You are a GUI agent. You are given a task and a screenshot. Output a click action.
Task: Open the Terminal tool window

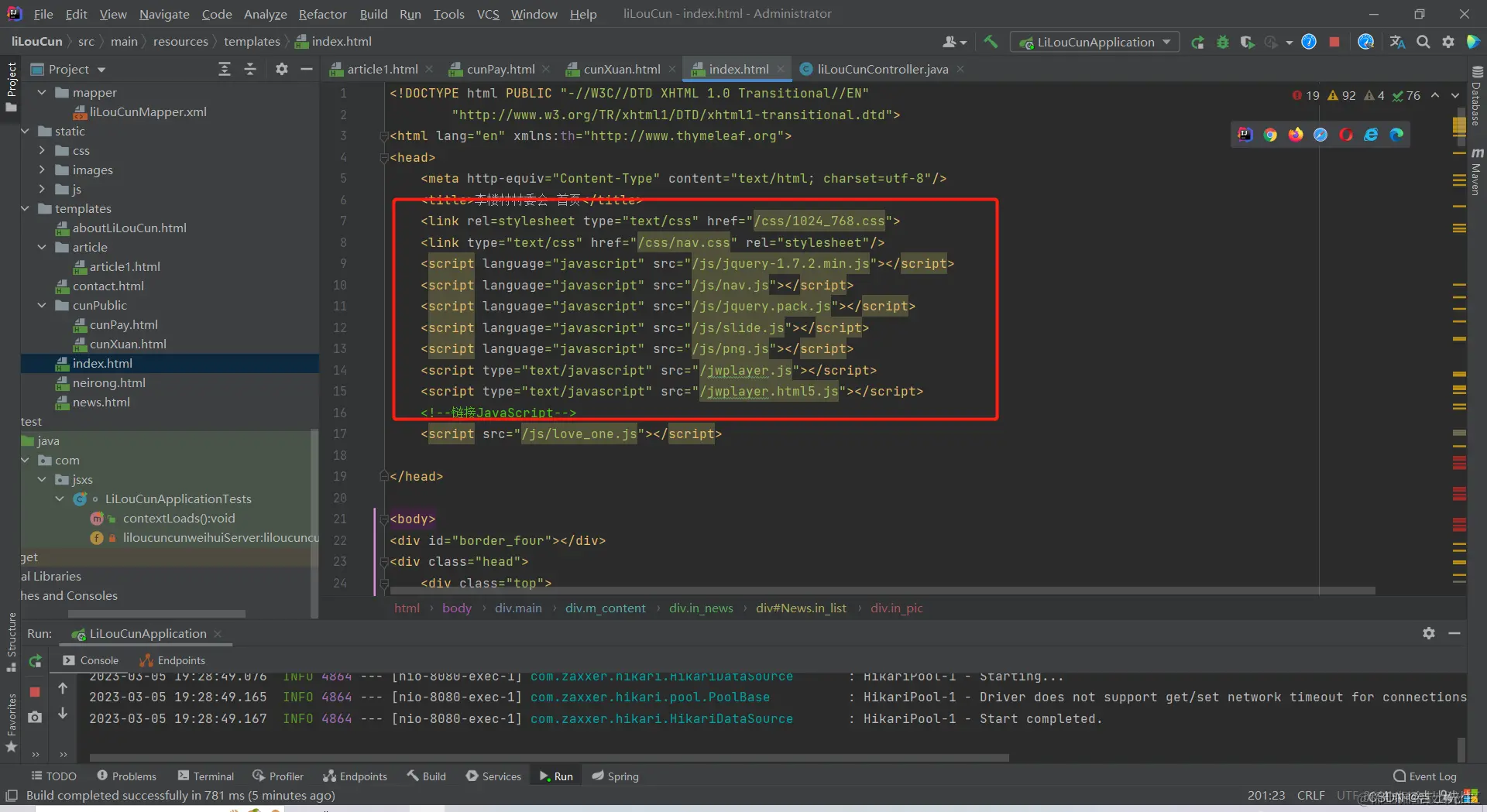click(x=205, y=776)
